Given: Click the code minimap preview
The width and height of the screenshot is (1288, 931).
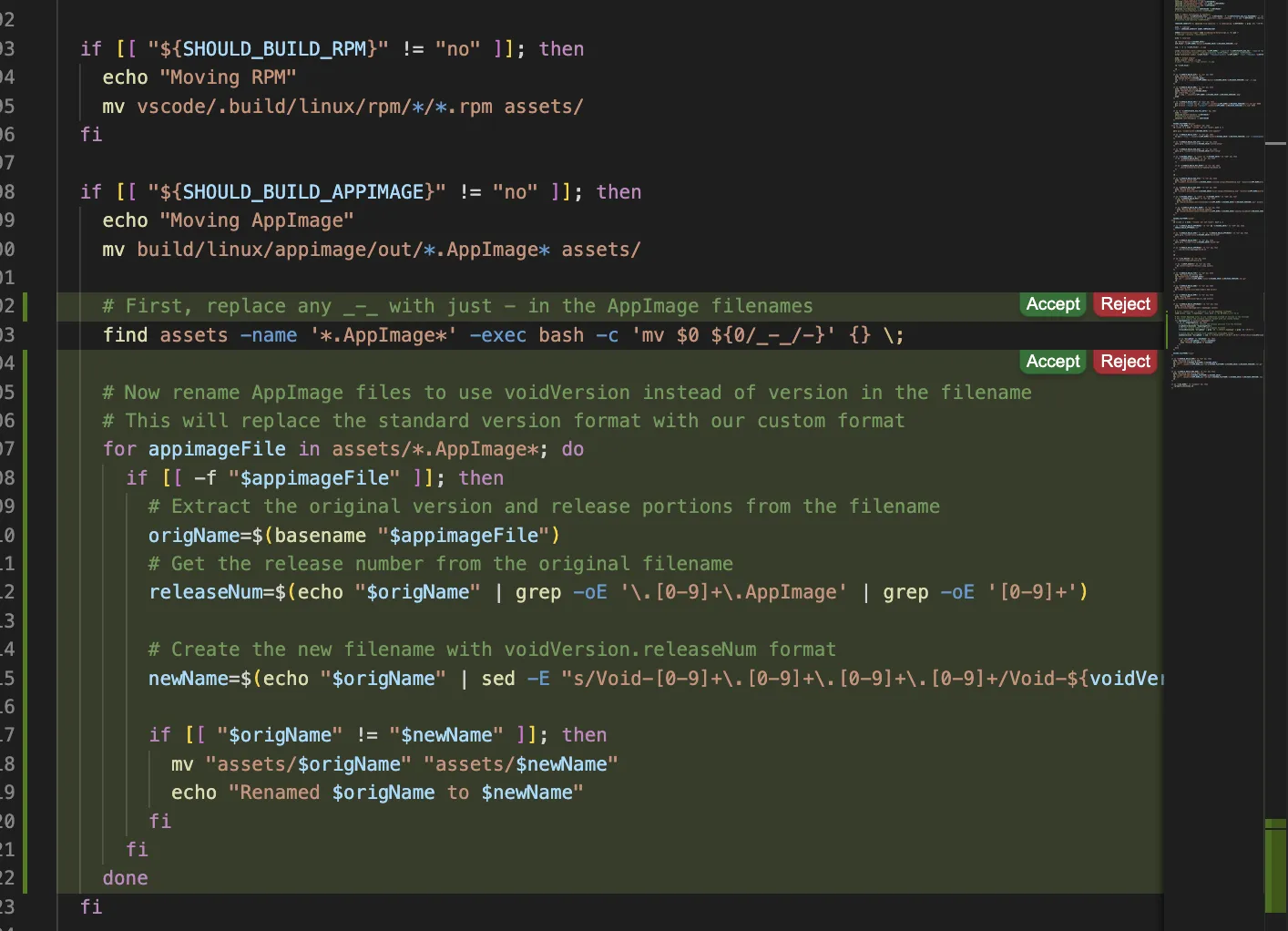Looking at the screenshot, I should (x=1216, y=182).
